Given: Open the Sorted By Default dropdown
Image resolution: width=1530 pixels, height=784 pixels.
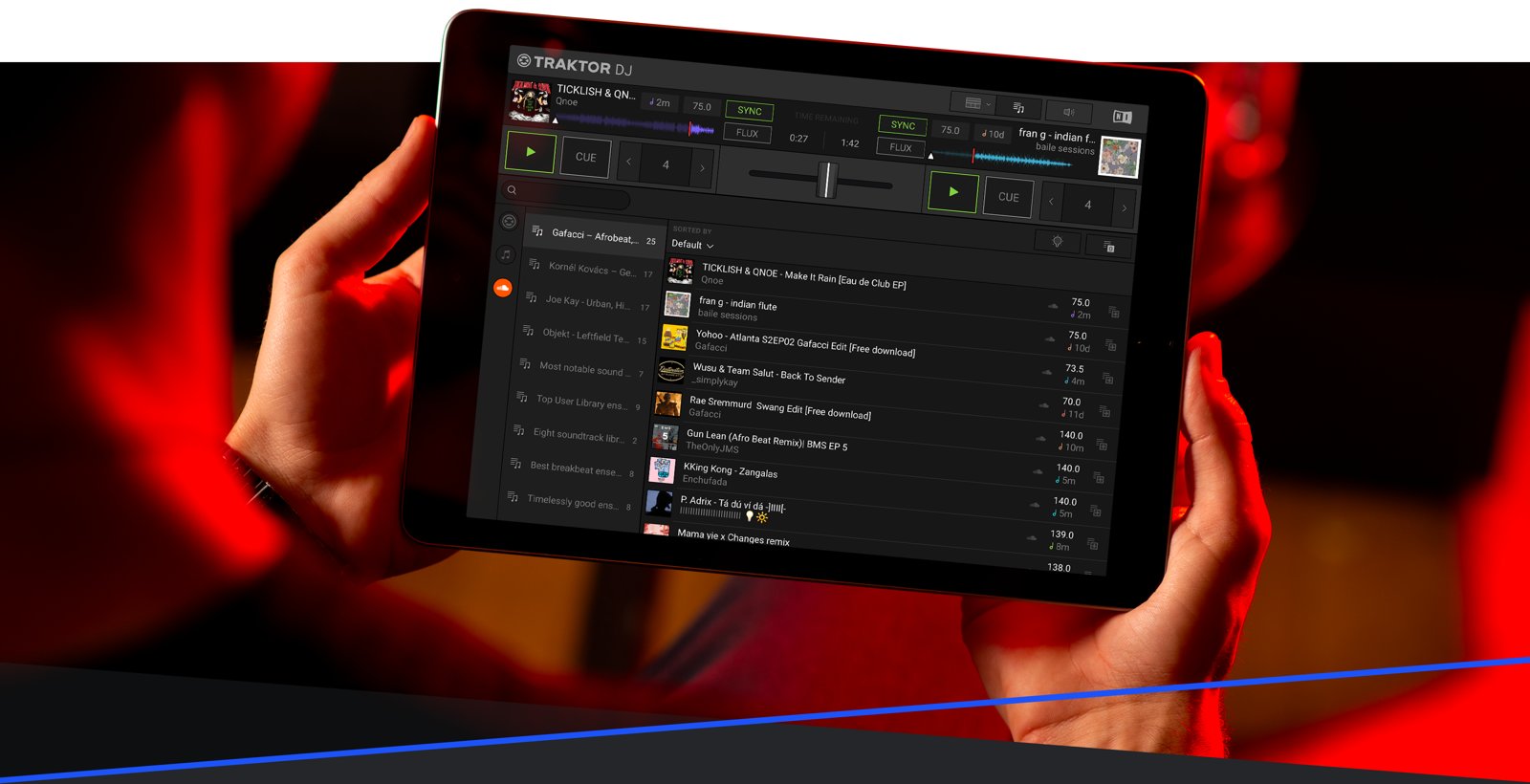Looking at the screenshot, I should click(x=692, y=245).
